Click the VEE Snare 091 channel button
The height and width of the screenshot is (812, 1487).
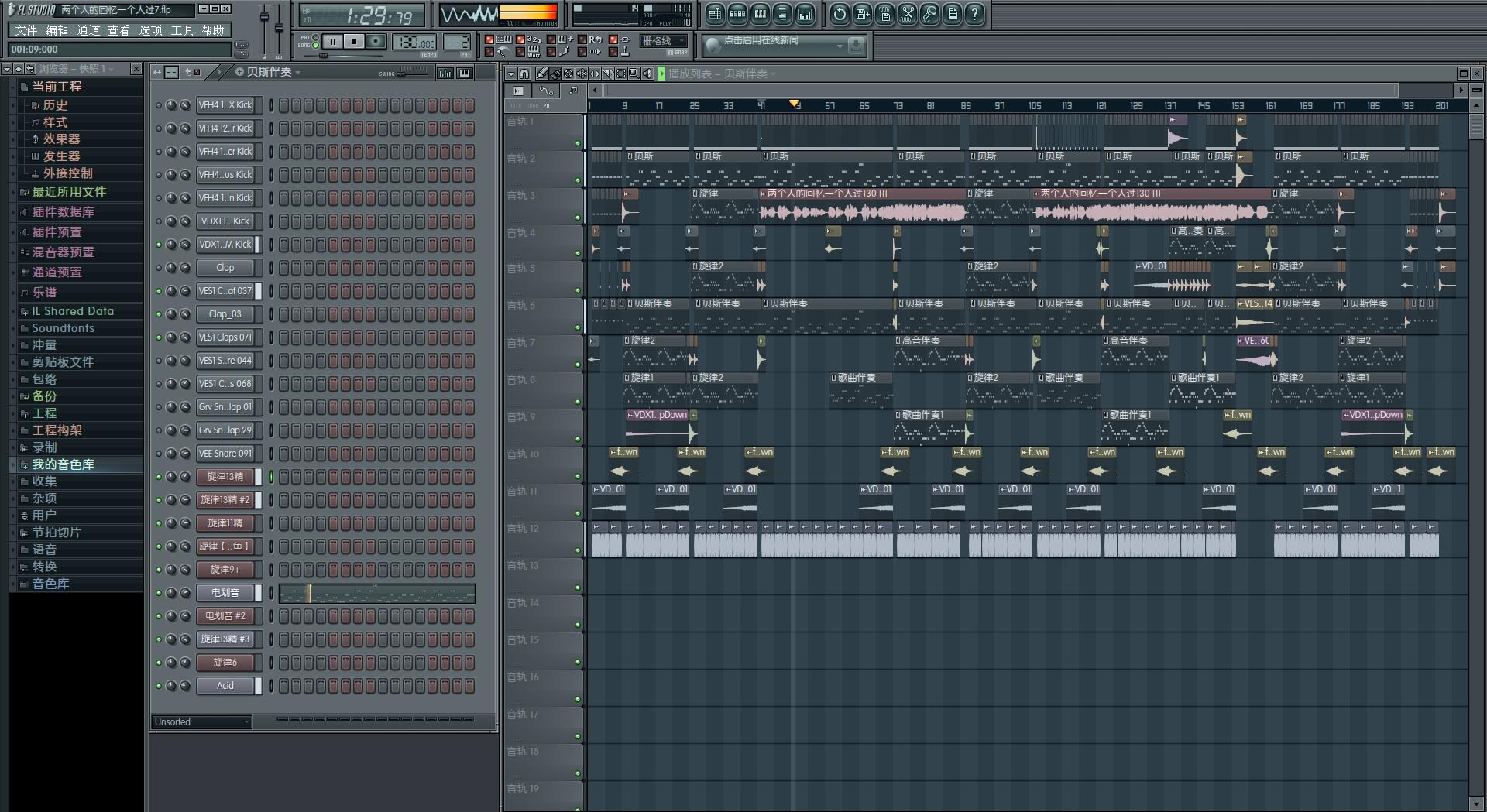(x=225, y=454)
